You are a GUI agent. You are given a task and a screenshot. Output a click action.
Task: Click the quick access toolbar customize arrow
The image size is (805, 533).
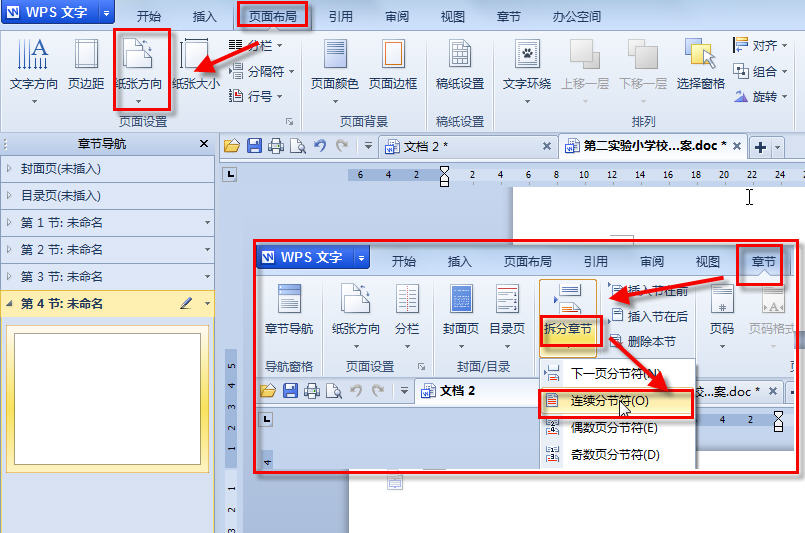click(368, 146)
